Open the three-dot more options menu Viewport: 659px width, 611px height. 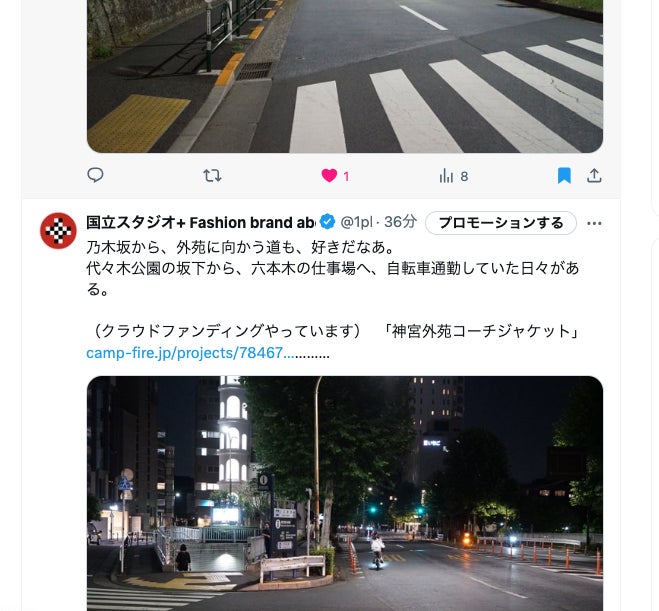coord(594,223)
